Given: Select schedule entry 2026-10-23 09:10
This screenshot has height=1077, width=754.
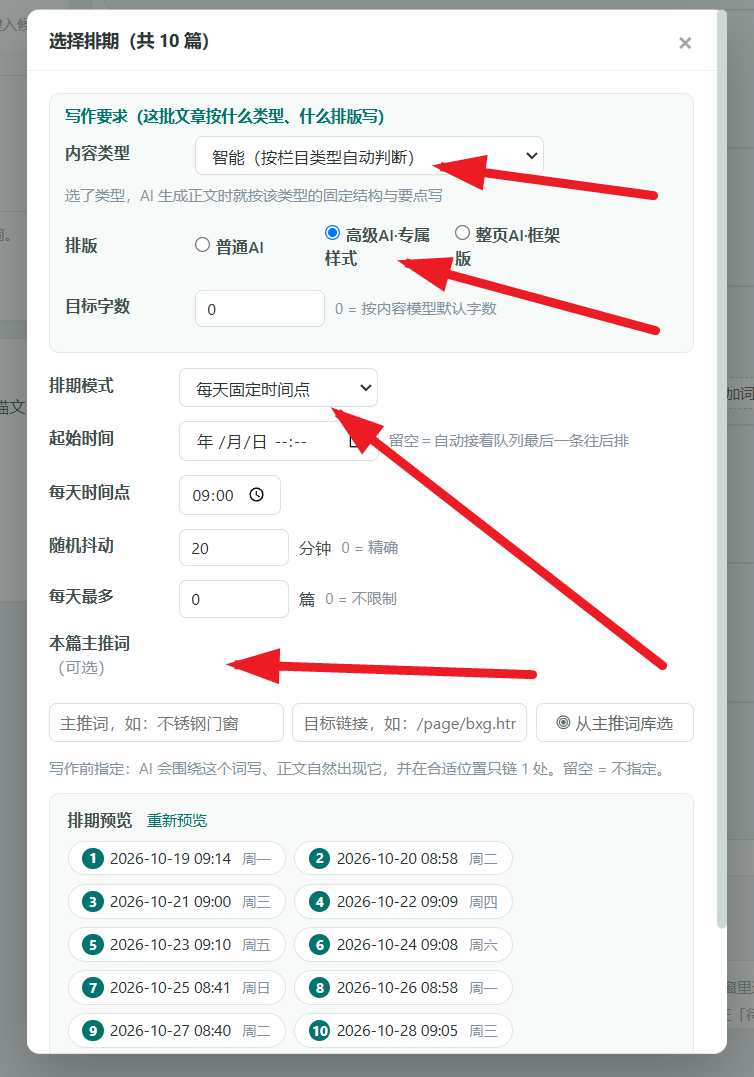Looking at the screenshot, I should point(176,944).
